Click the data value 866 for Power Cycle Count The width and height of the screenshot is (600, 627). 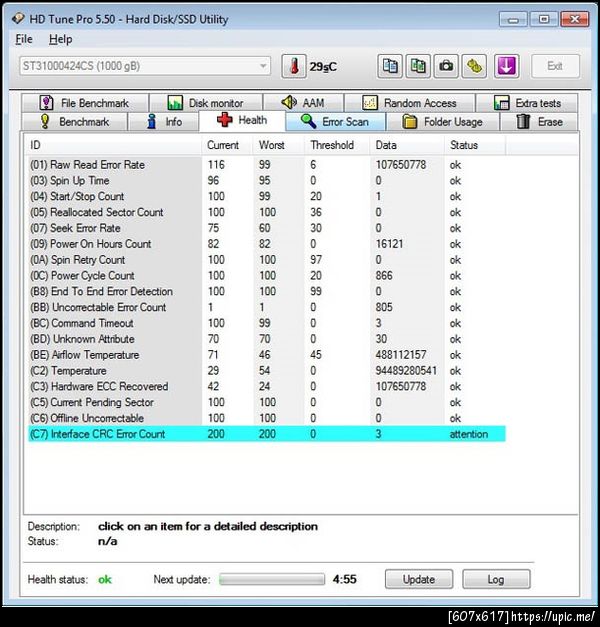384,276
